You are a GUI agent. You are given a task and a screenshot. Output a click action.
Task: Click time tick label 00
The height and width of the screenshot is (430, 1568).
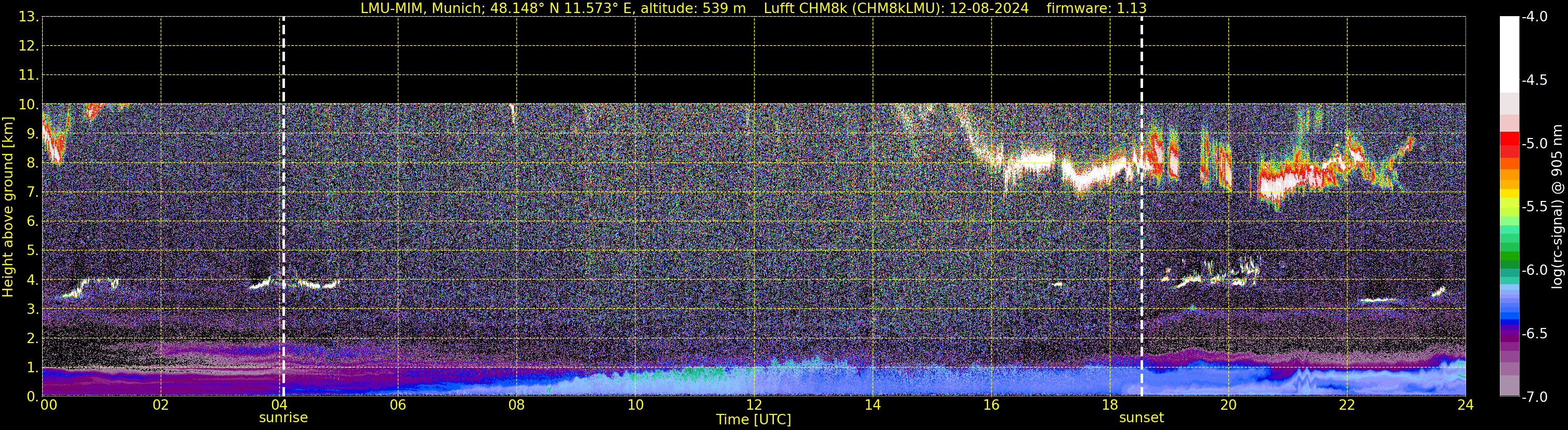click(49, 405)
